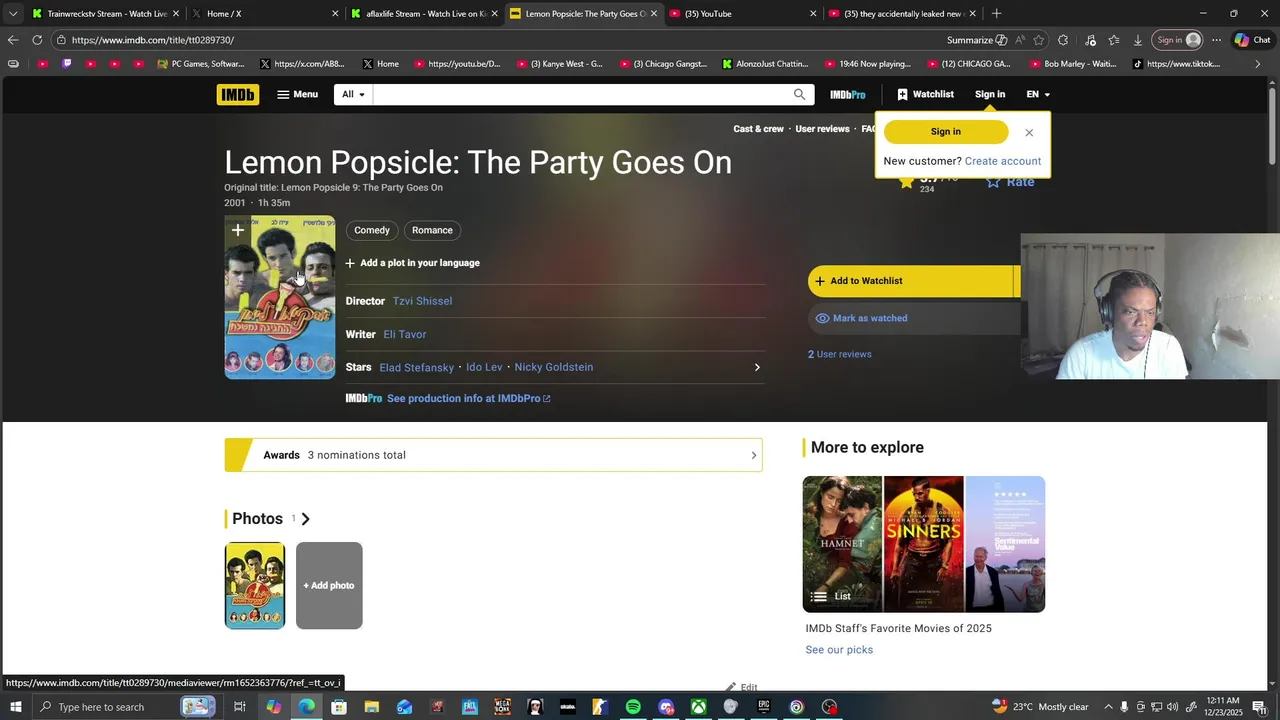The height and width of the screenshot is (720, 1280).
Task: Show more bookmarks overflow chevron
Action: click(1258, 64)
